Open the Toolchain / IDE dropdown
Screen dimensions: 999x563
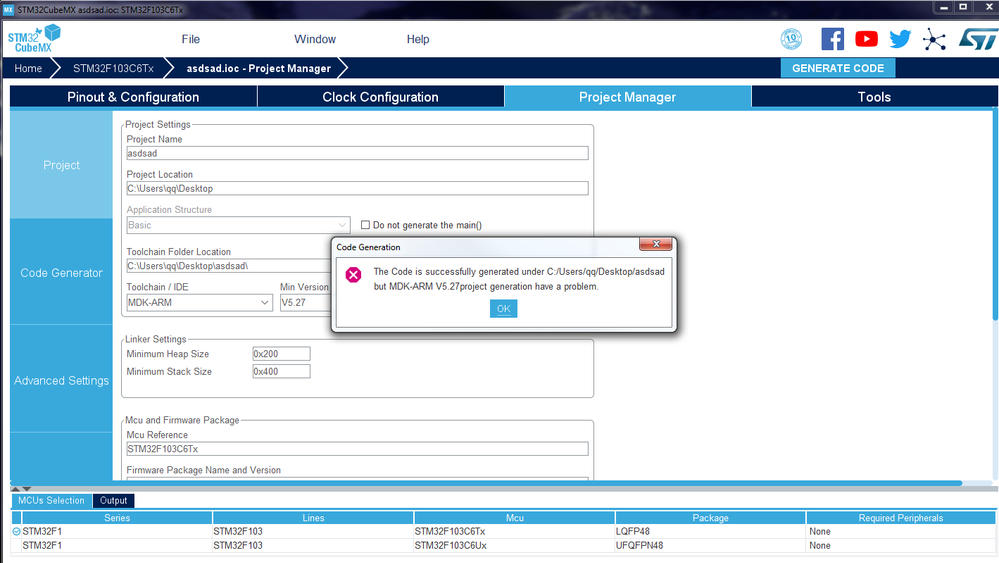click(x=199, y=303)
